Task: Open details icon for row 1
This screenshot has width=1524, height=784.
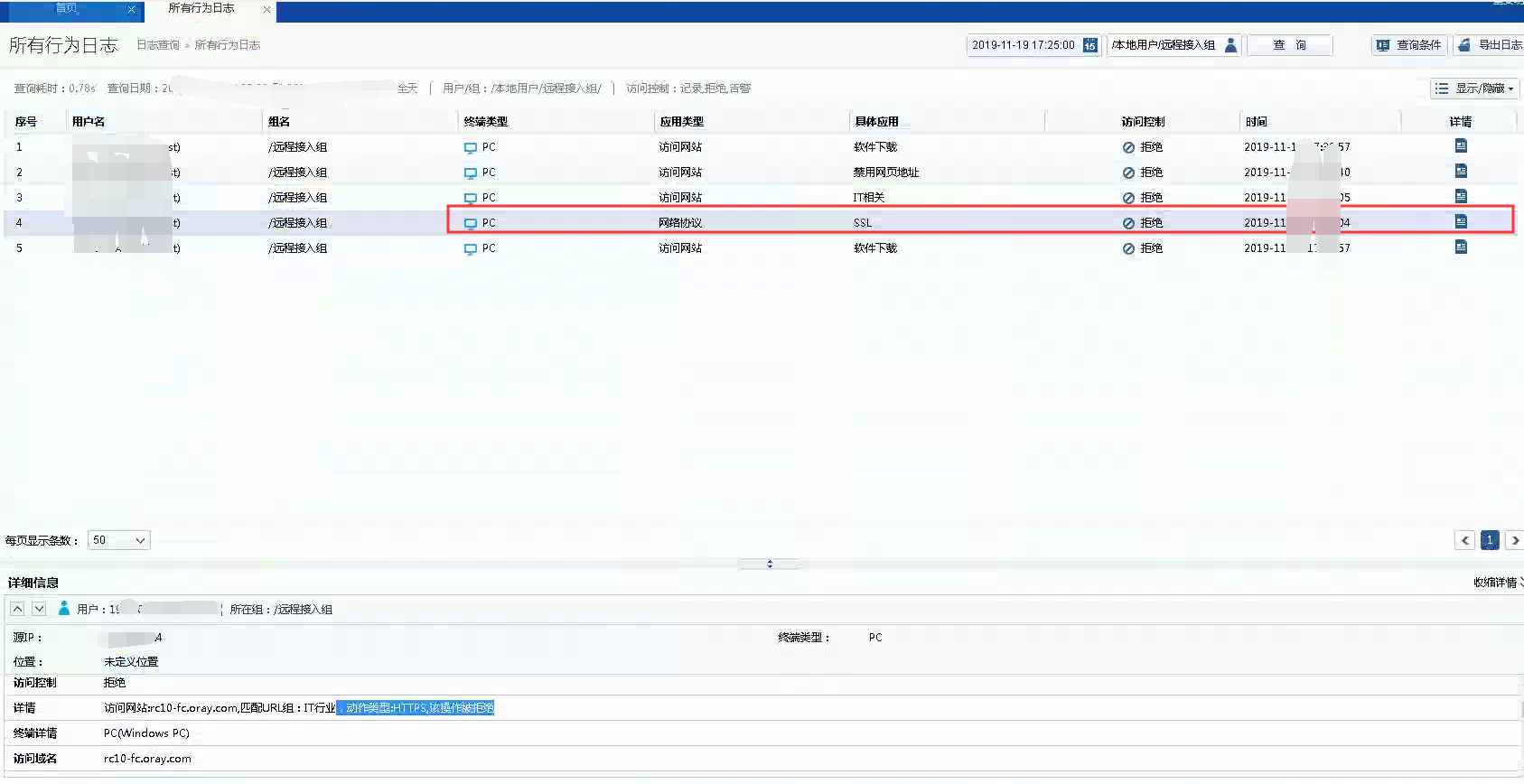Action: coord(1461,145)
